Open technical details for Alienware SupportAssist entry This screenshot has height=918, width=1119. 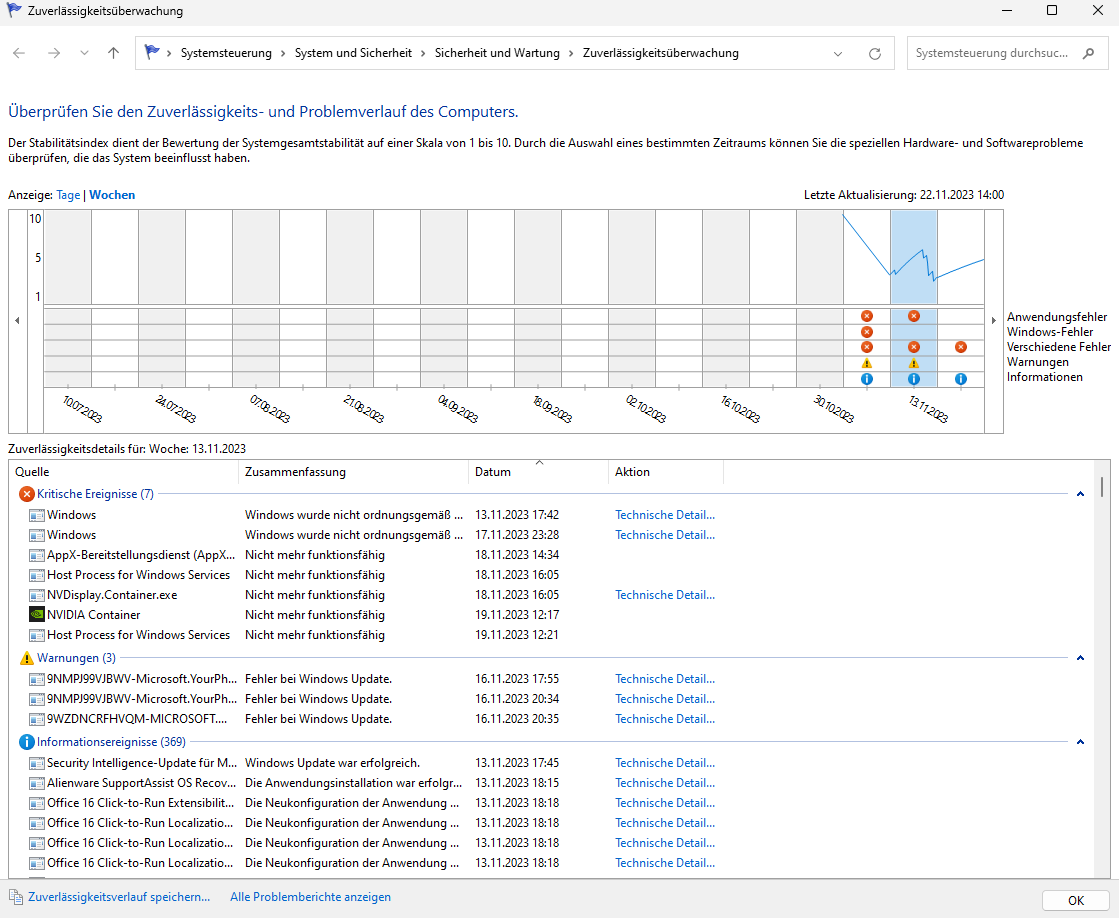coord(665,783)
